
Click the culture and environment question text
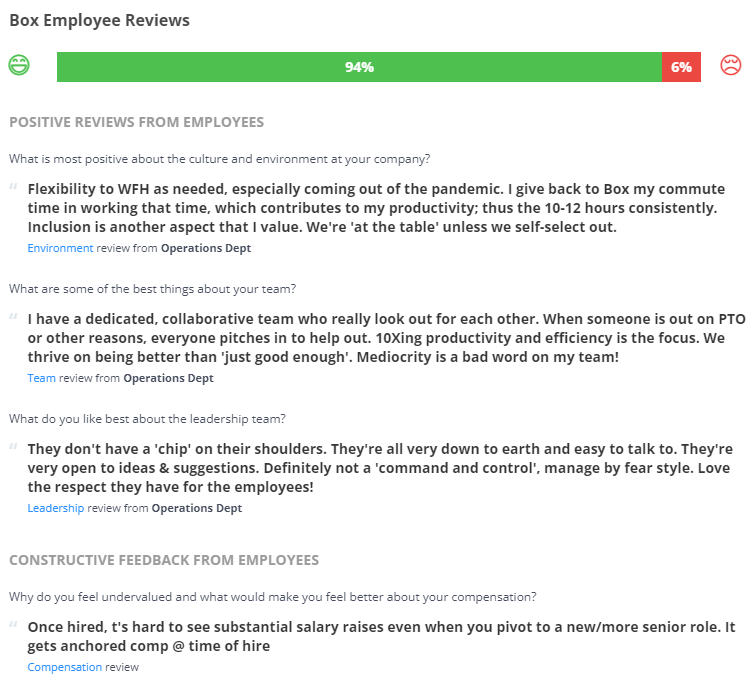(x=219, y=159)
